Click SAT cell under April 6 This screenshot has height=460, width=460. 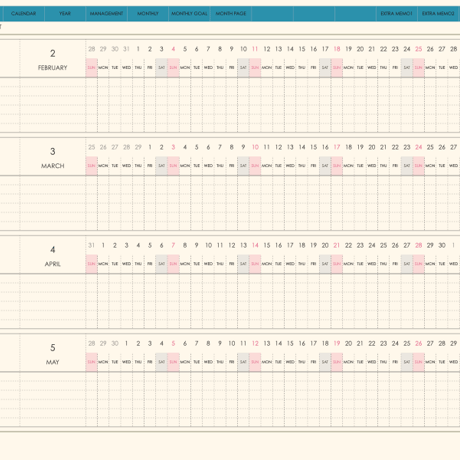pyautogui.click(x=162, y=264)
